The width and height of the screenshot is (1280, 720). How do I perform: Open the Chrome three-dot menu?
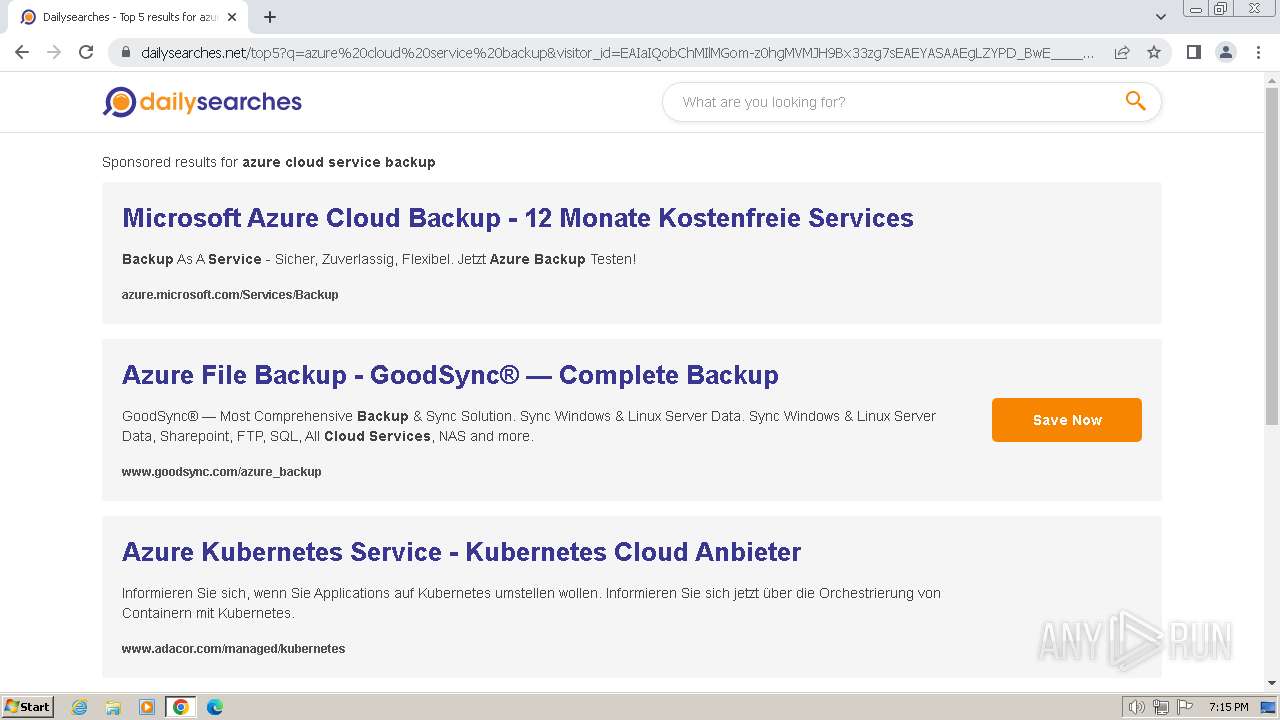click(x=1258, y=52)
